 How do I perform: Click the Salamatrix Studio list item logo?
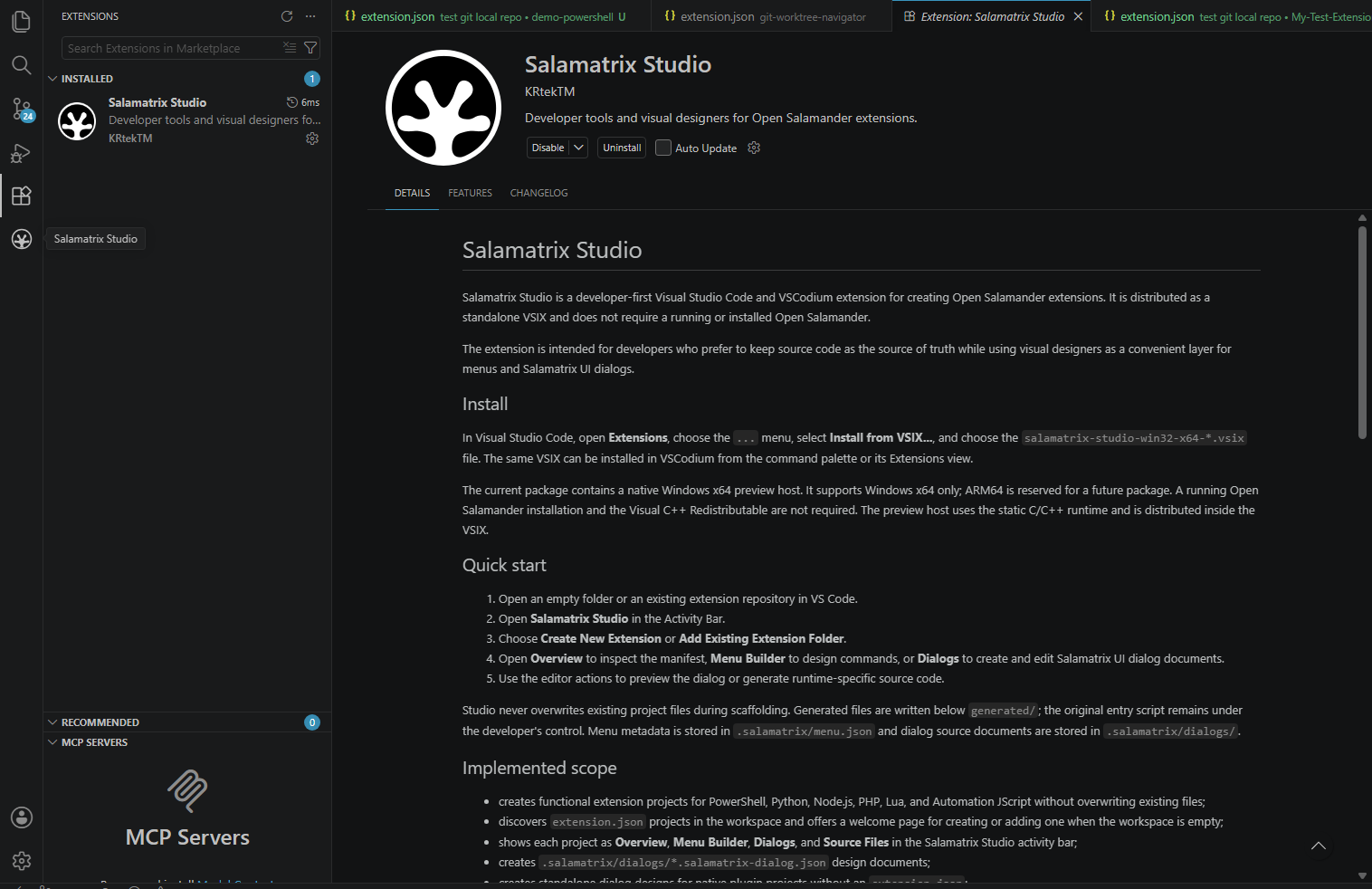(77, 121)
